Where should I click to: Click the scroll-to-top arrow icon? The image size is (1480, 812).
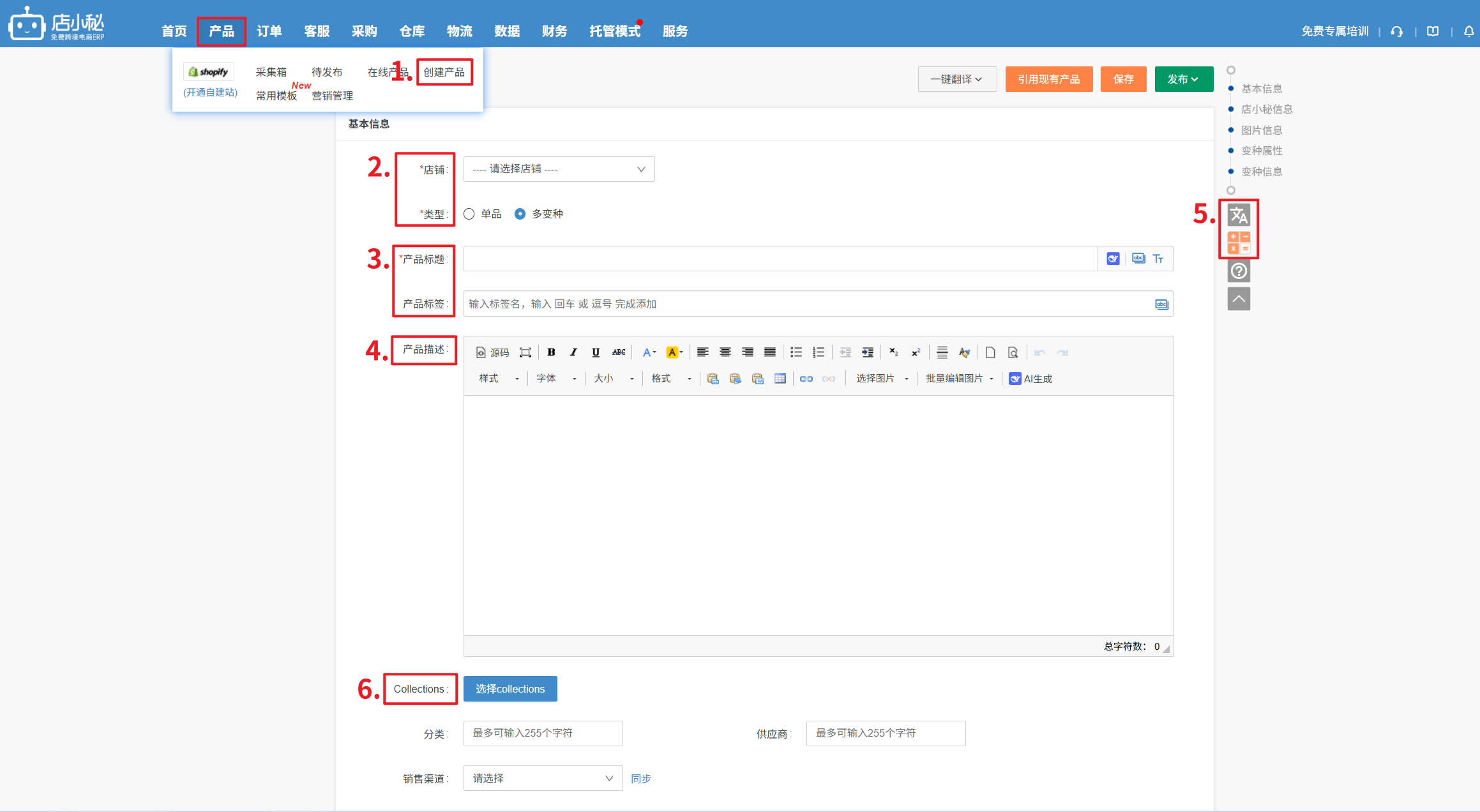click(1239, 299)
